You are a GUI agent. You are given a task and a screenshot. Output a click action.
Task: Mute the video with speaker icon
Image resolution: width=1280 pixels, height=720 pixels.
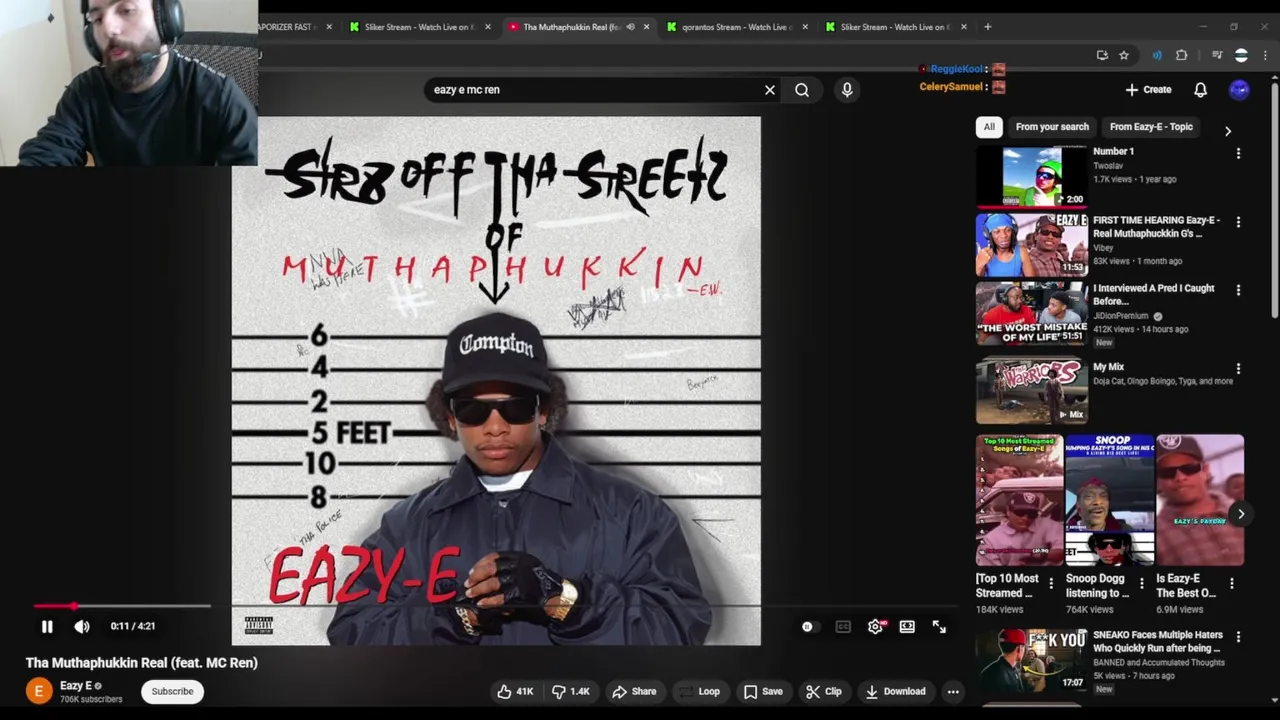tap(82, 626)
